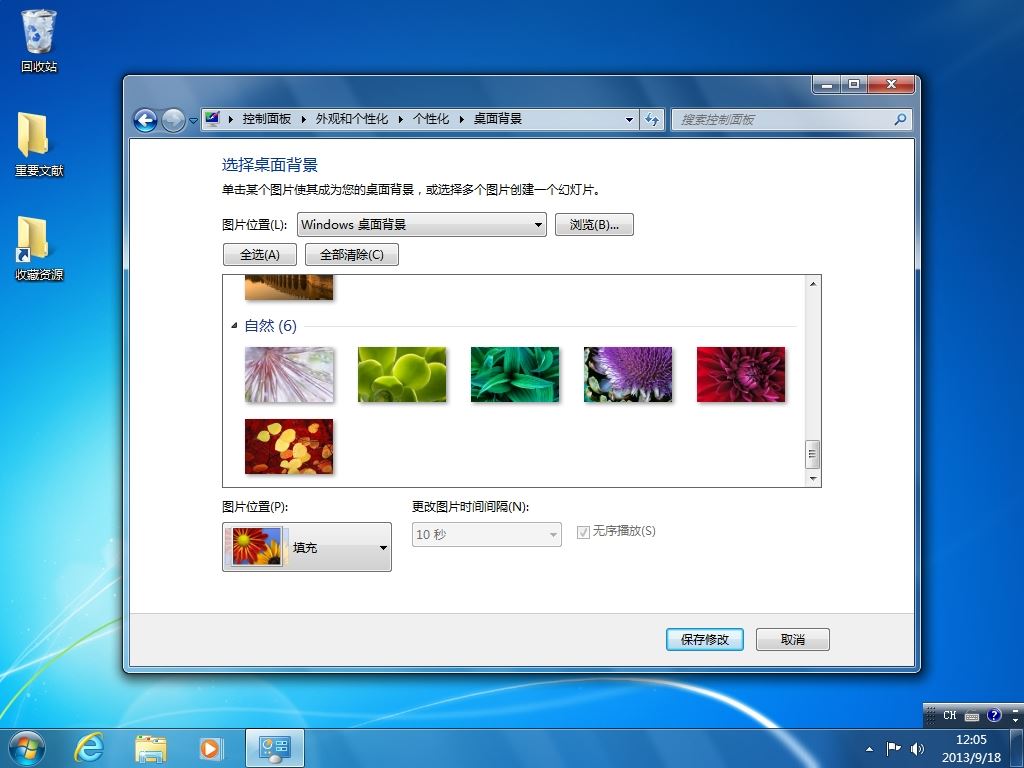
Task: Click the wallpaper list scrollbar thumb
Action: (x=813, y=454)
